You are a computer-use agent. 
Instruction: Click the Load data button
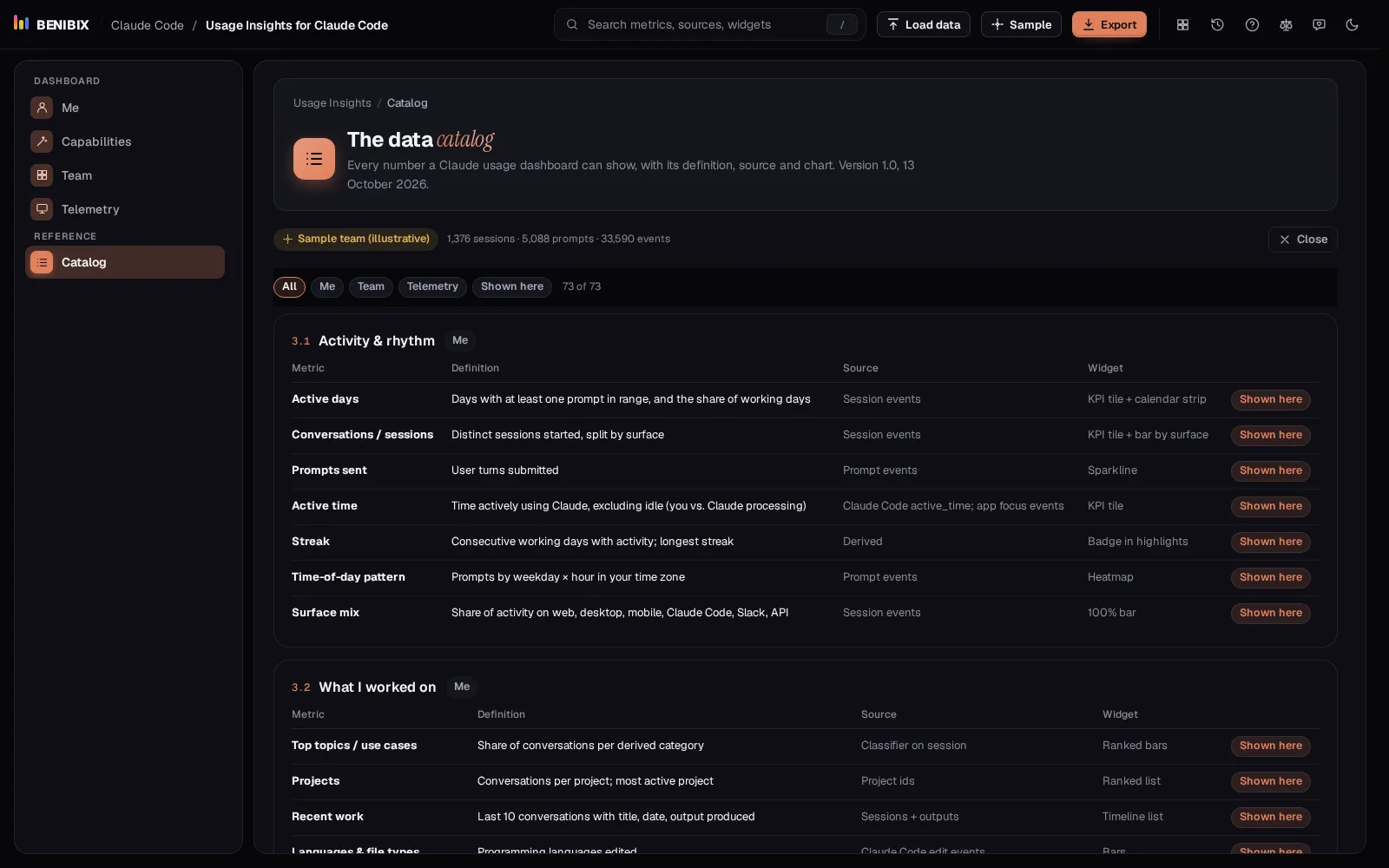[x=924, y=24]
